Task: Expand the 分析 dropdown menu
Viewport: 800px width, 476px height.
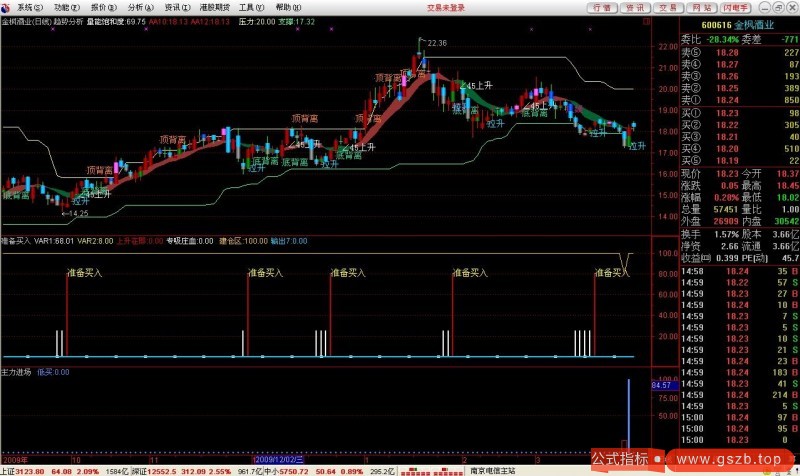Action: click(139, 6)
